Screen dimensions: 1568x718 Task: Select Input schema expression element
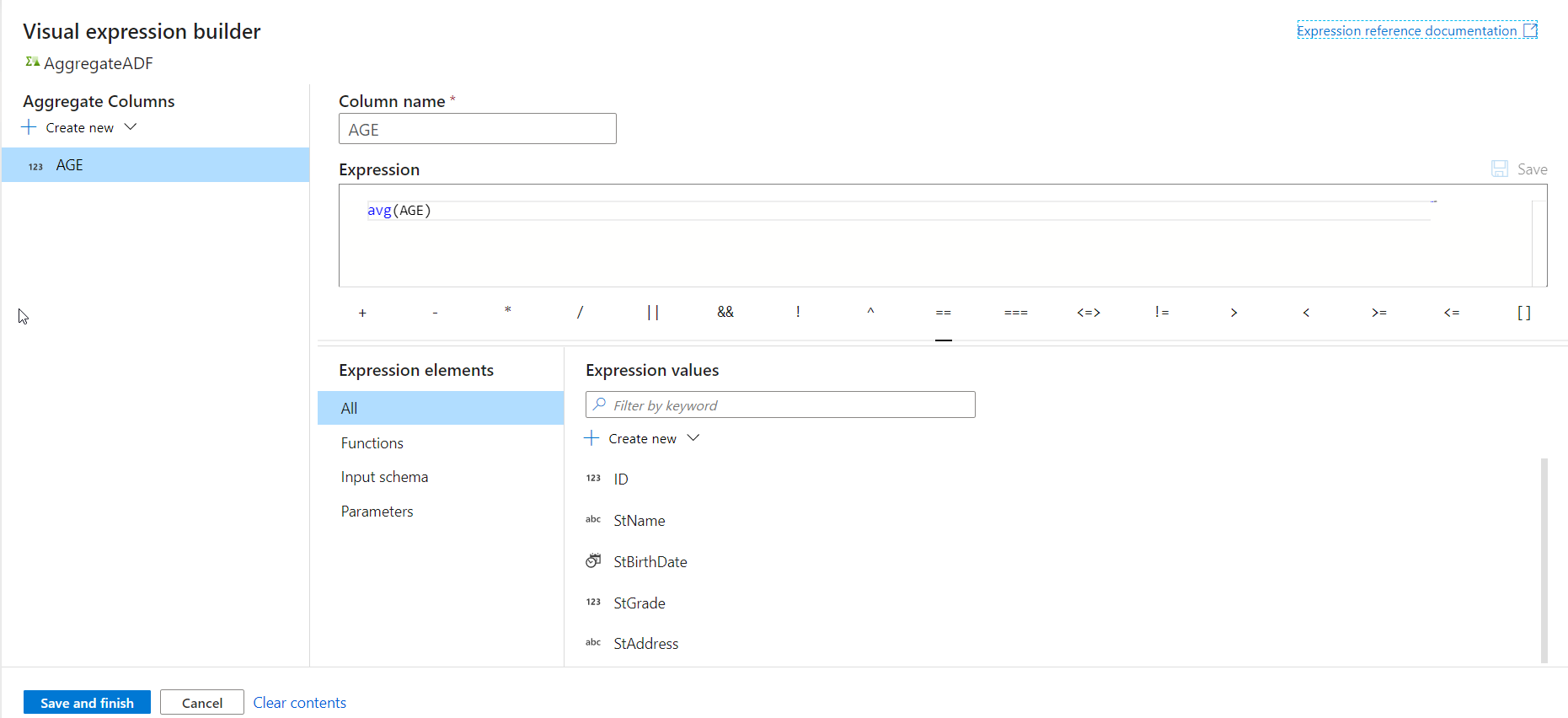click(x=384, y=477)
